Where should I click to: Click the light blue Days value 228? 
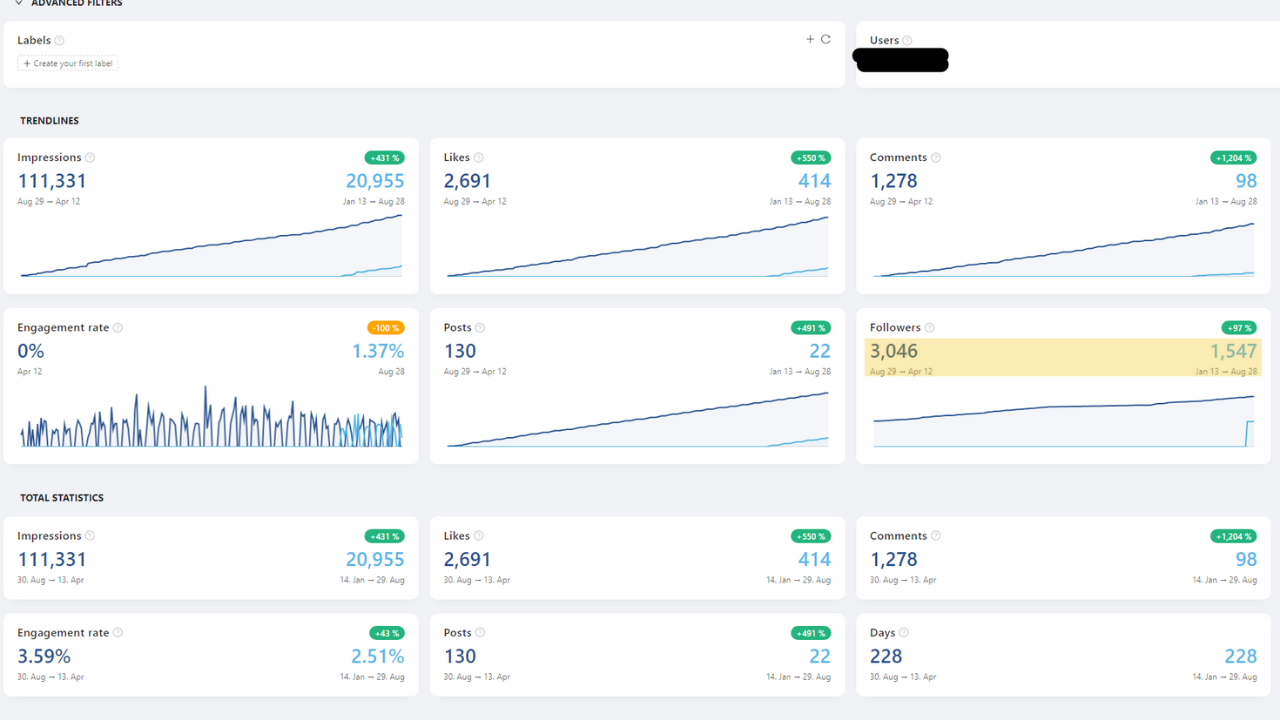1241,656
